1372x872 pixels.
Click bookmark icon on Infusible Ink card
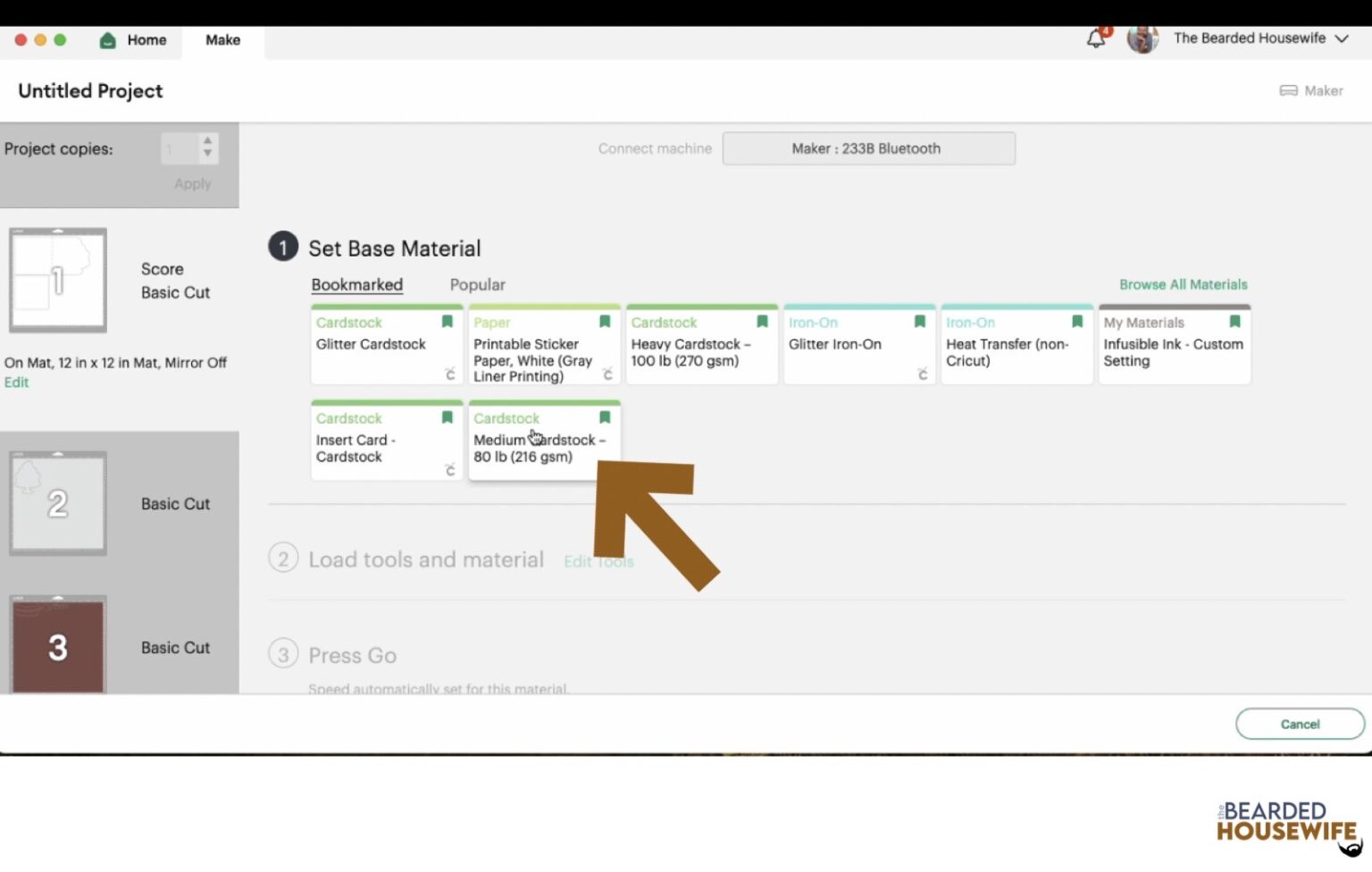tap(1234, 322)
